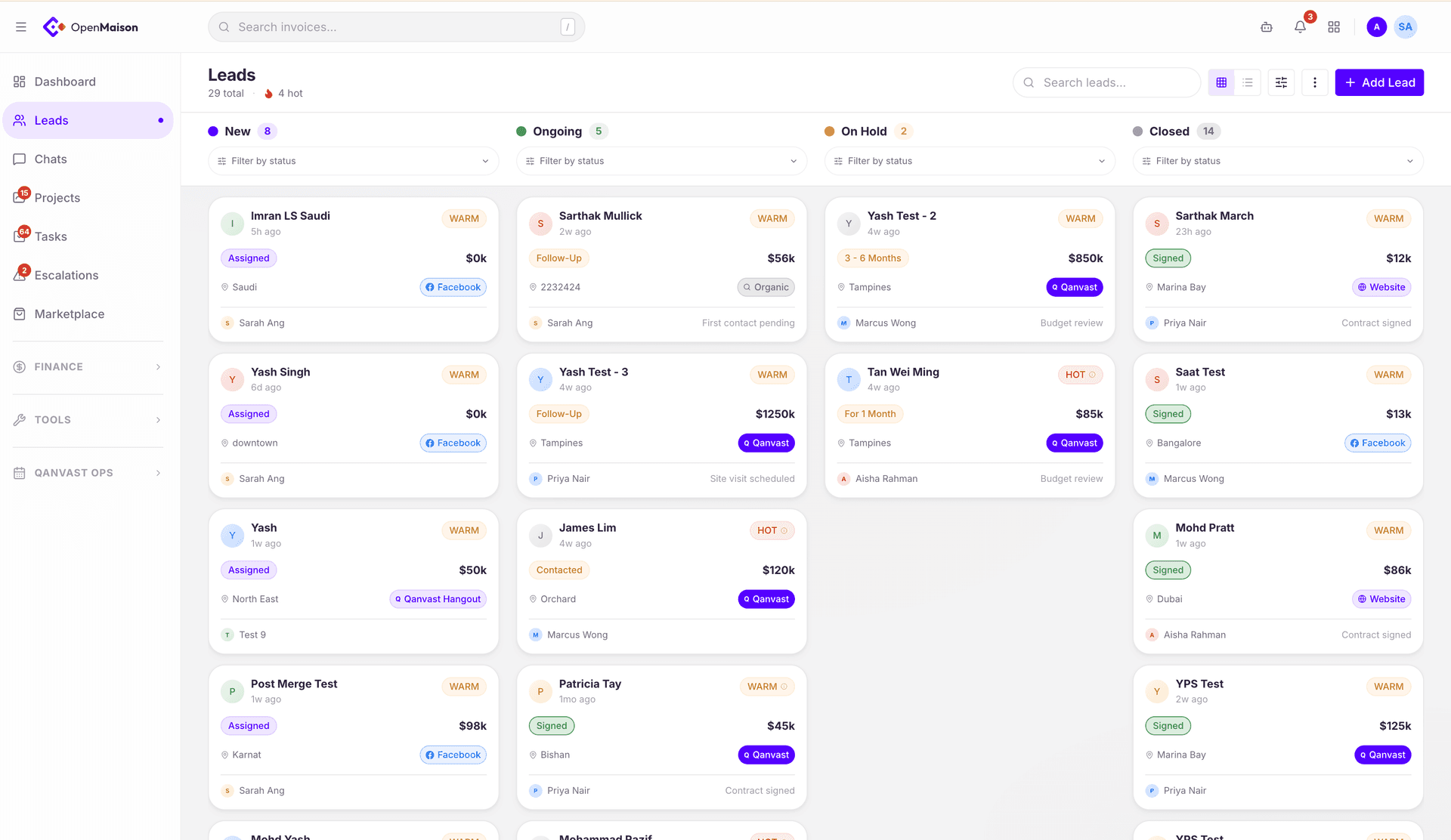Expand the TOOLS section in sidebar

pyautogui.click(x=87, y=419)
